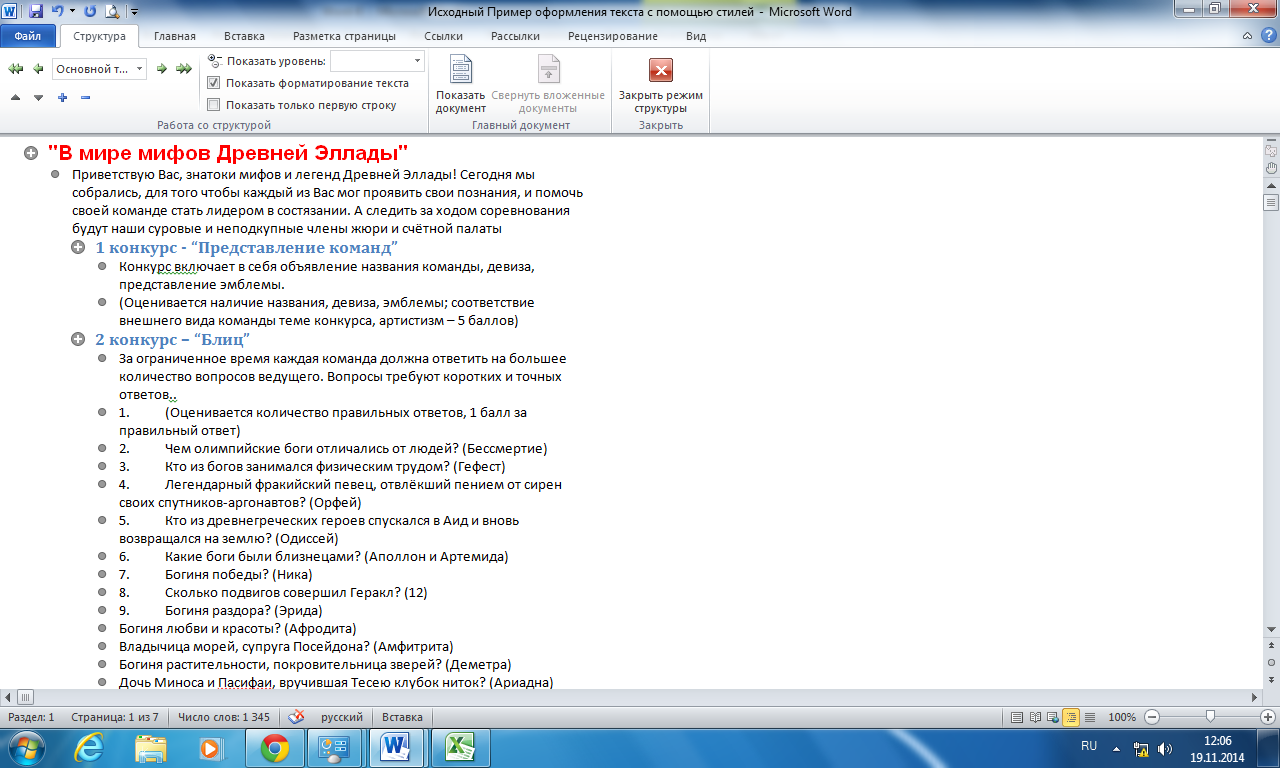The image size is (1280, 768).
Task: Expand the selected outline item (plus)
Action: (62, 97)
